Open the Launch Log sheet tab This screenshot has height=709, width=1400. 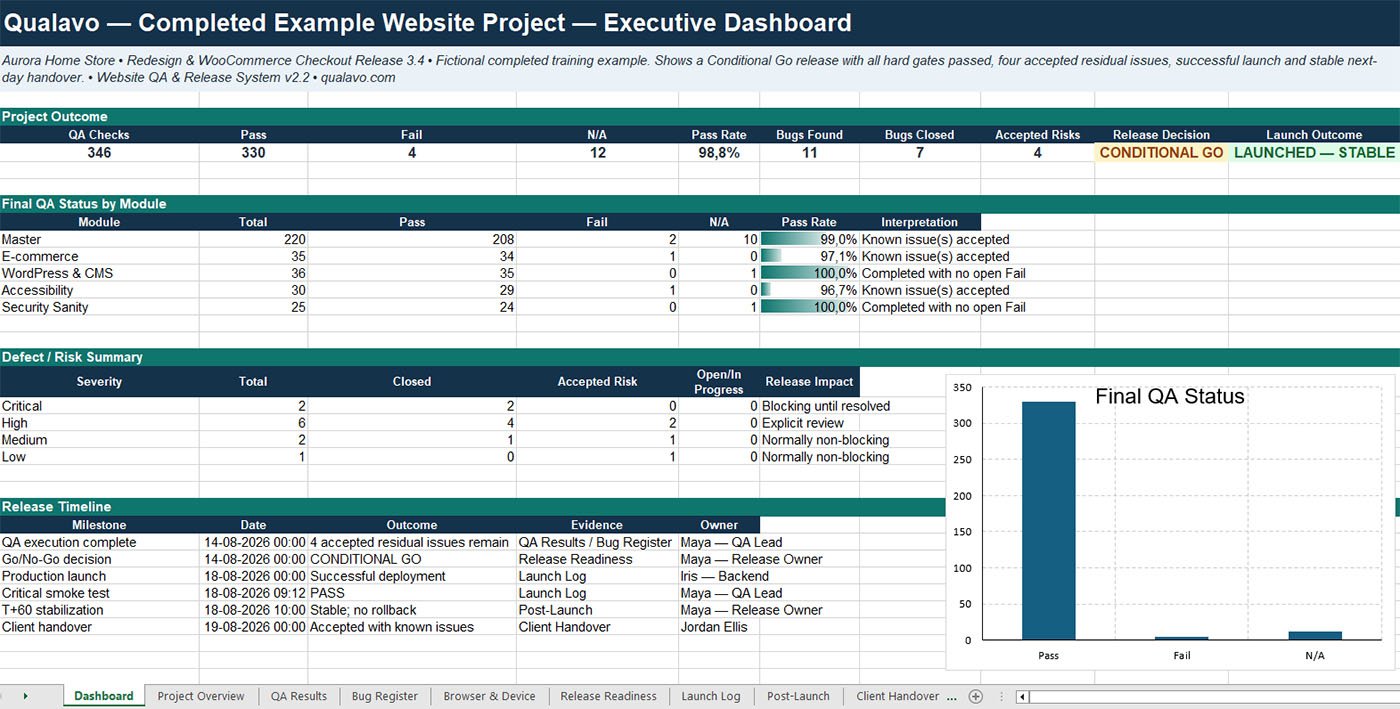pos(711,696)
